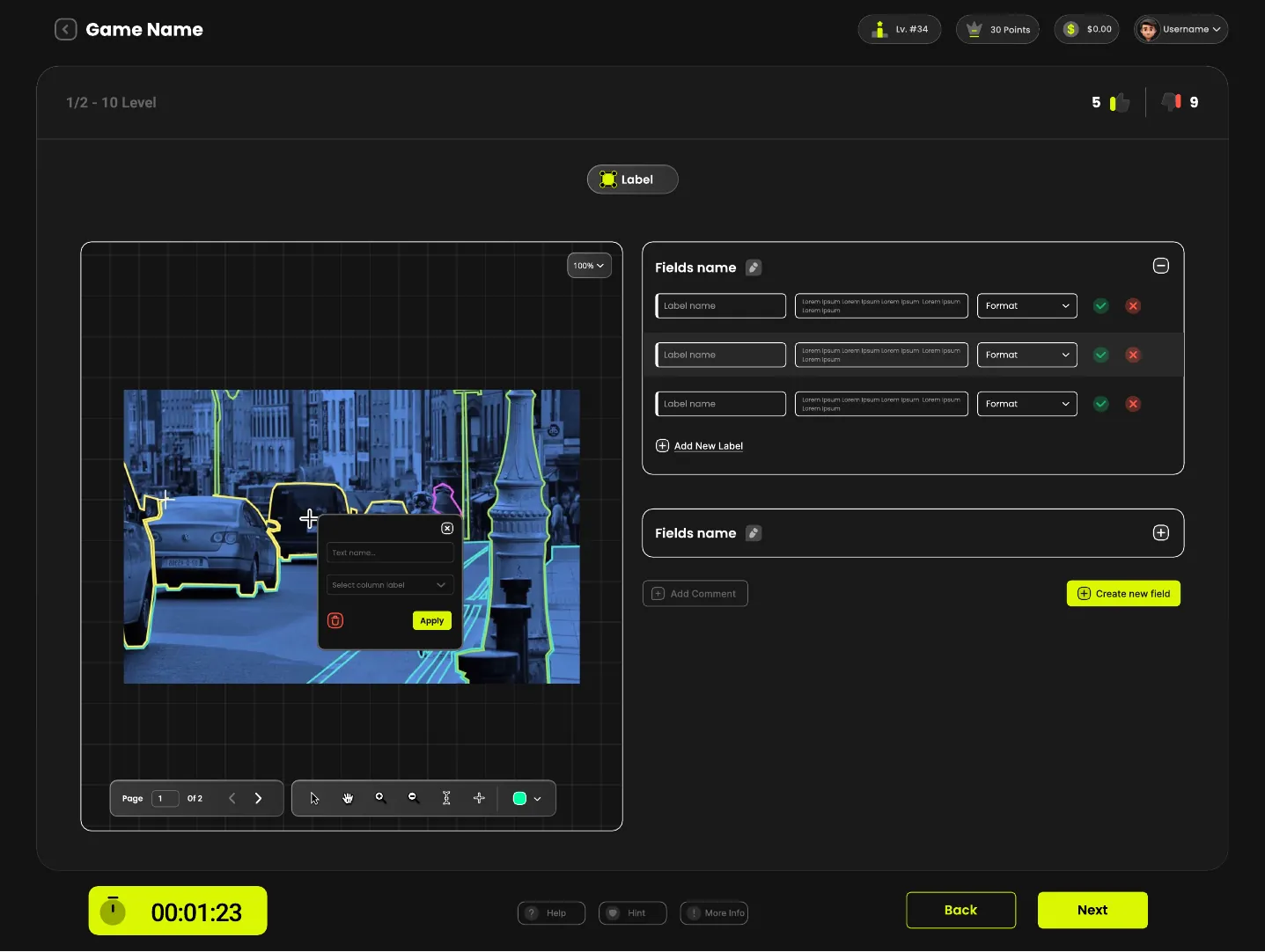Open the 100% zoom dropdown

[589, 266]
